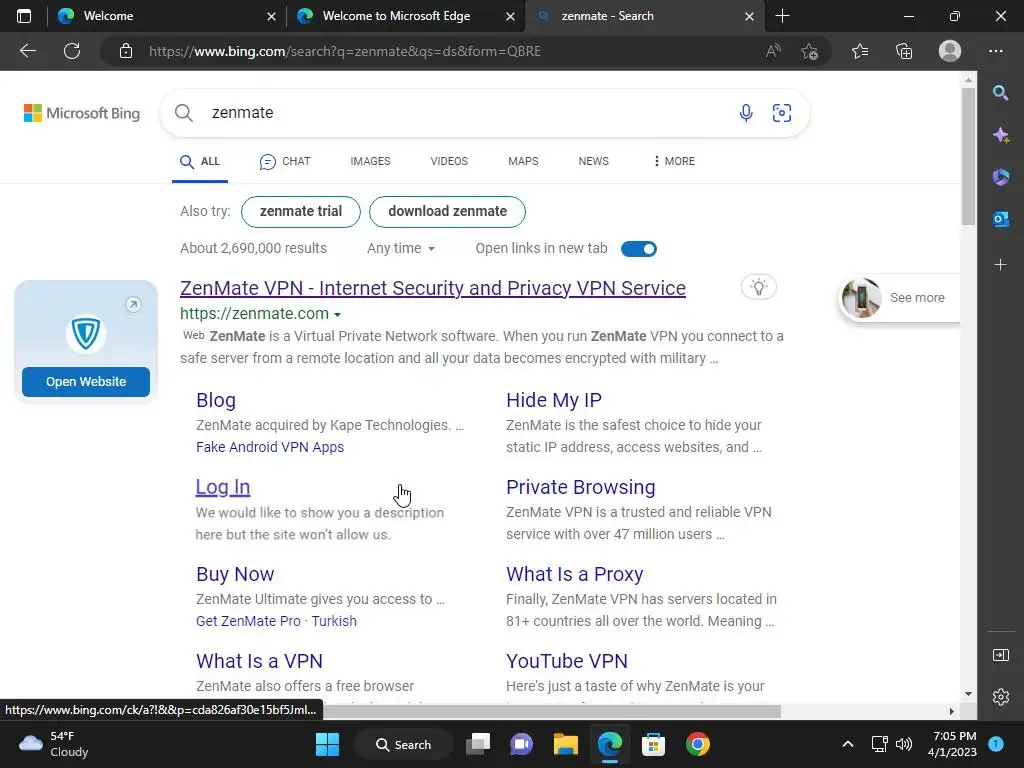Viewport: 1024px width, 768px height.
Task: Expand Any time filter dropdown
Action: (401, 249)
